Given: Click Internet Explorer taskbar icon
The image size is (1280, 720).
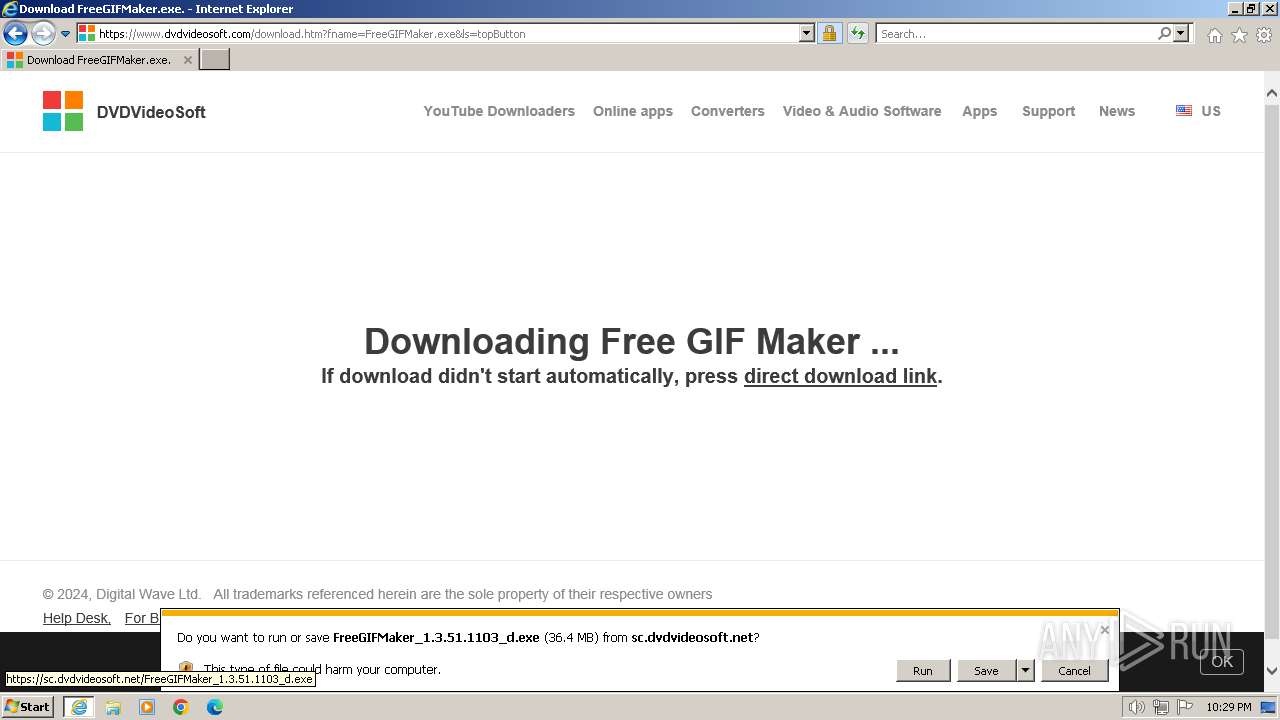Looking at the screenshot, I should click(x=78, y=707).
